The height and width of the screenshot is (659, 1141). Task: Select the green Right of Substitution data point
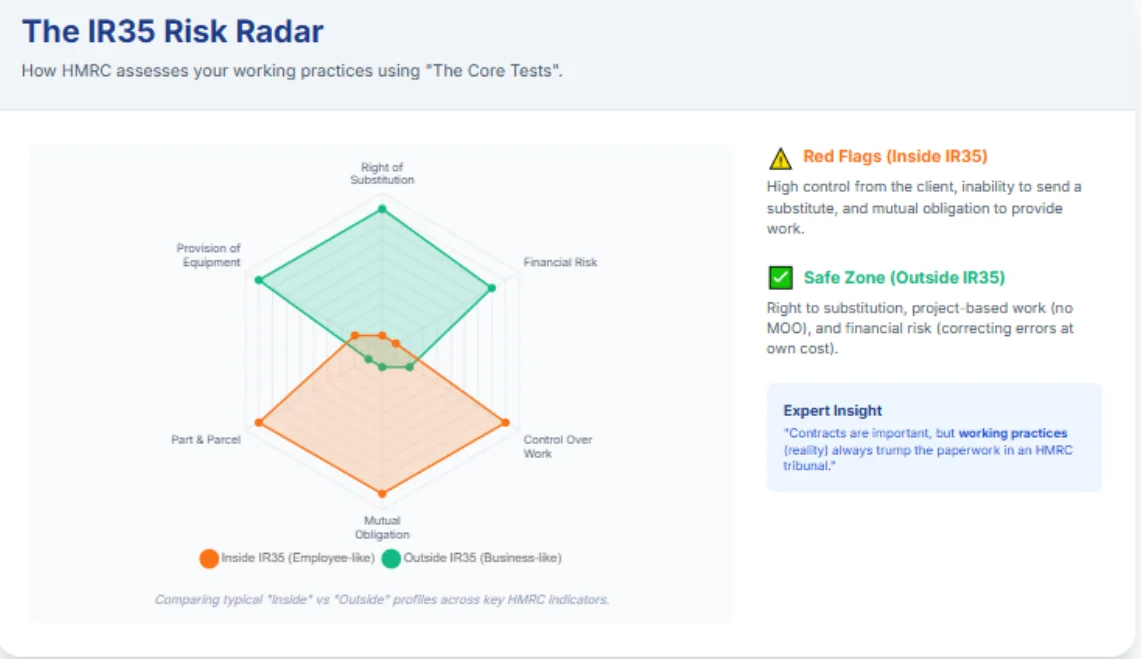pos(381,209)
